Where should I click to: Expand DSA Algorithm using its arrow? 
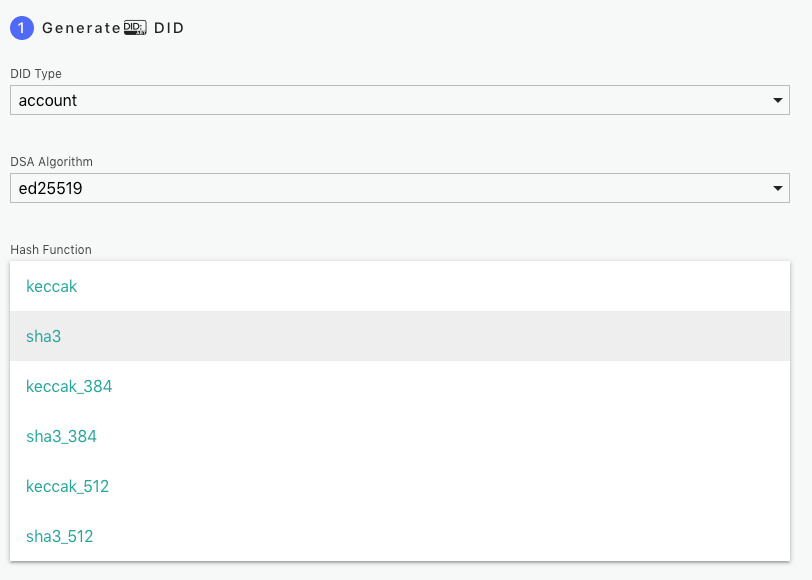pyautogui.click(x=777, y=188)
